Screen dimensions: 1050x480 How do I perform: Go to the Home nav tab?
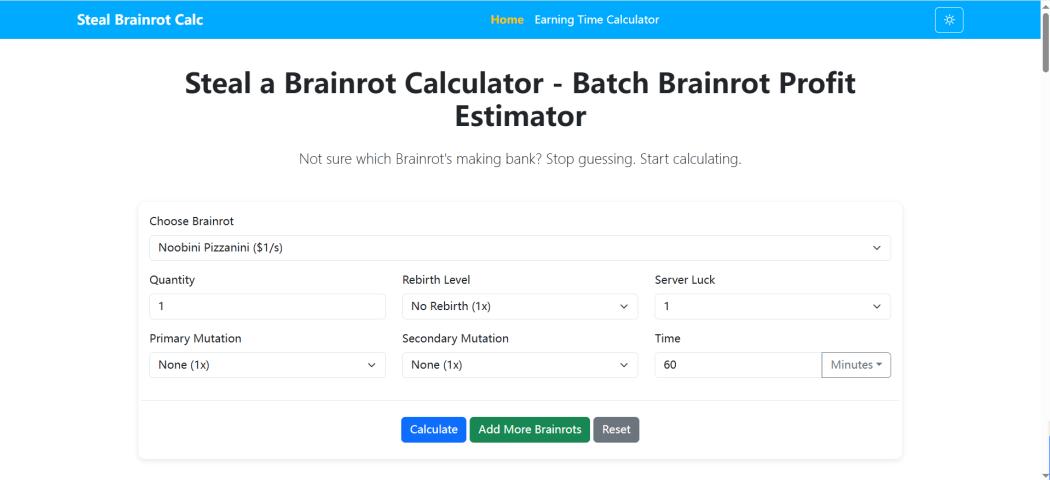pyautogui.click(x=507, y=20)
